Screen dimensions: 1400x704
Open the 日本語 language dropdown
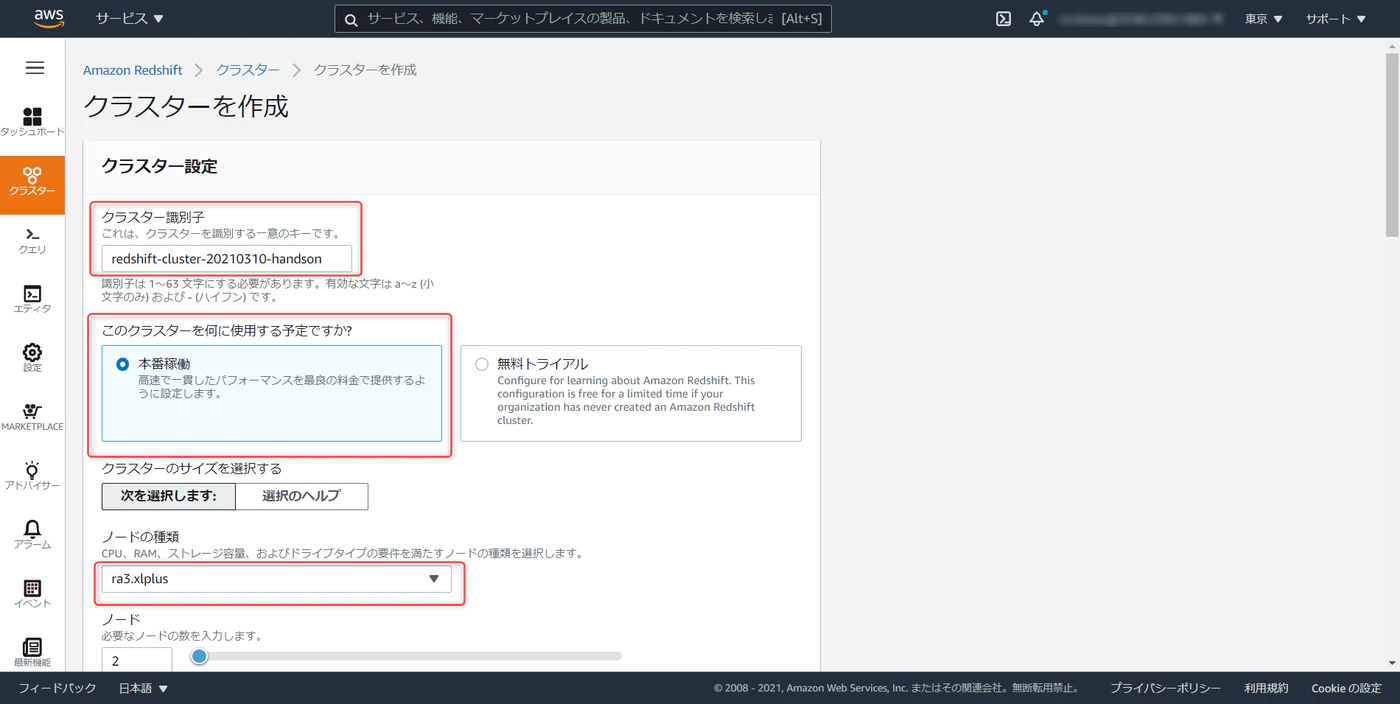pos(144,688)
